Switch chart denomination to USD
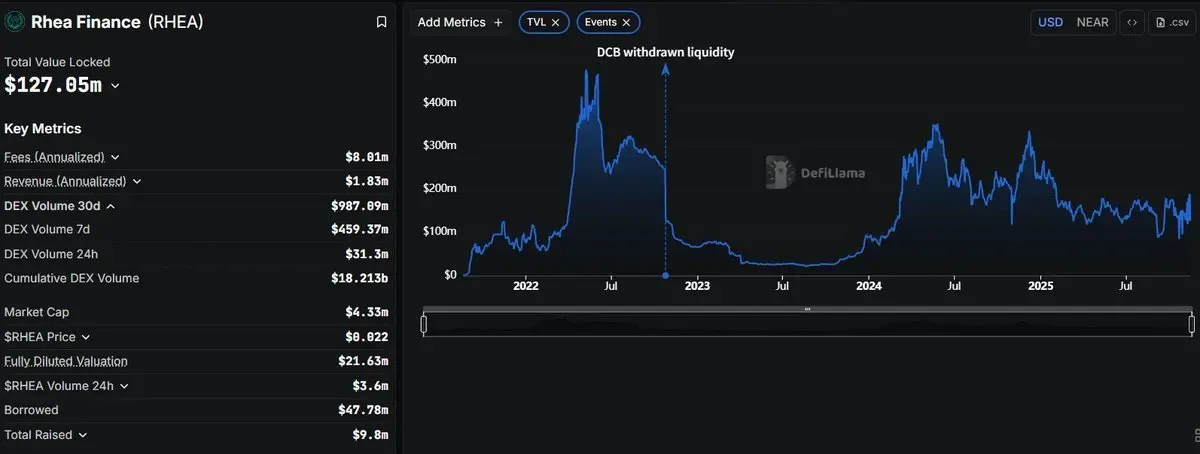The image size is (1200, 454). click(x=1050, y=22)
